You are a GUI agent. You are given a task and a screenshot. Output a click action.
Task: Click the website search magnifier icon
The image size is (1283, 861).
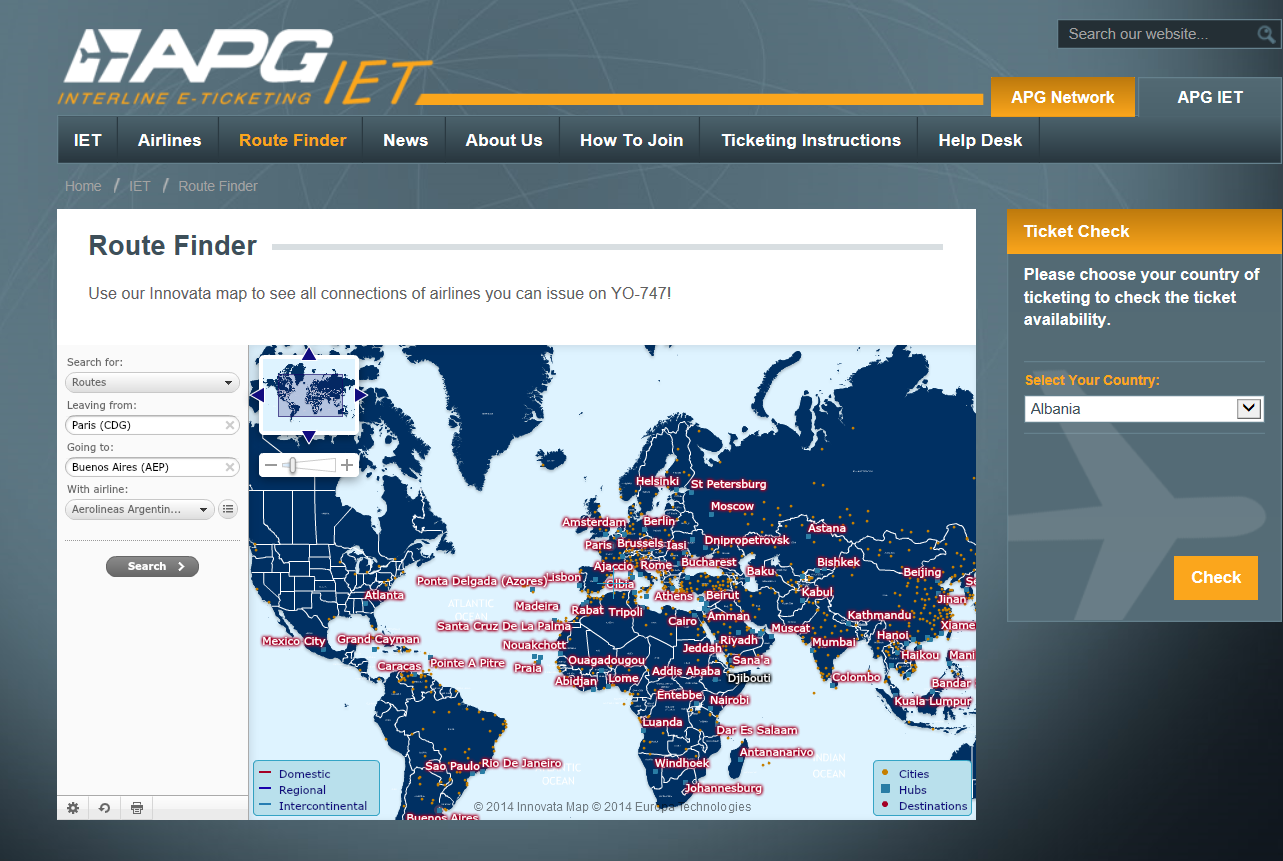click(1266, 34)
